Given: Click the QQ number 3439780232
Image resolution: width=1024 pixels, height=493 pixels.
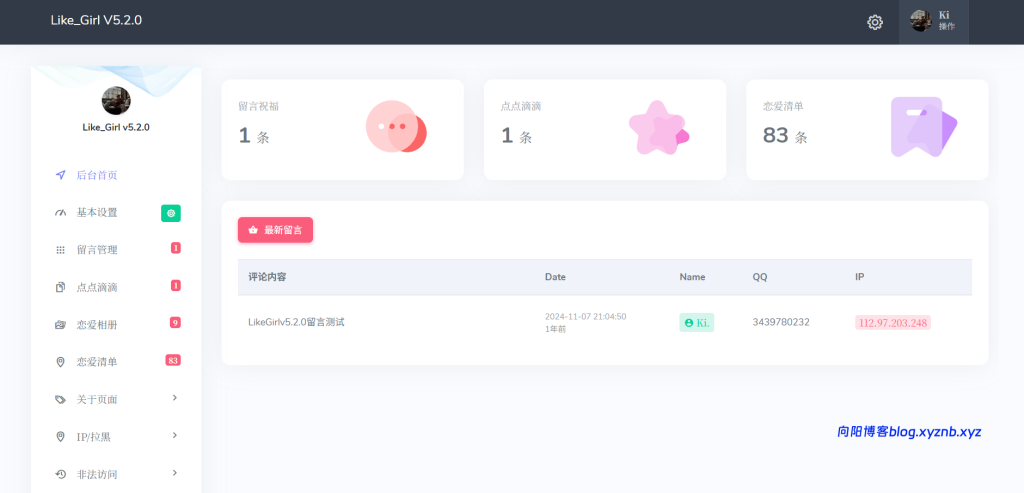Looking at the screenshot, I should tap(781, 322).
